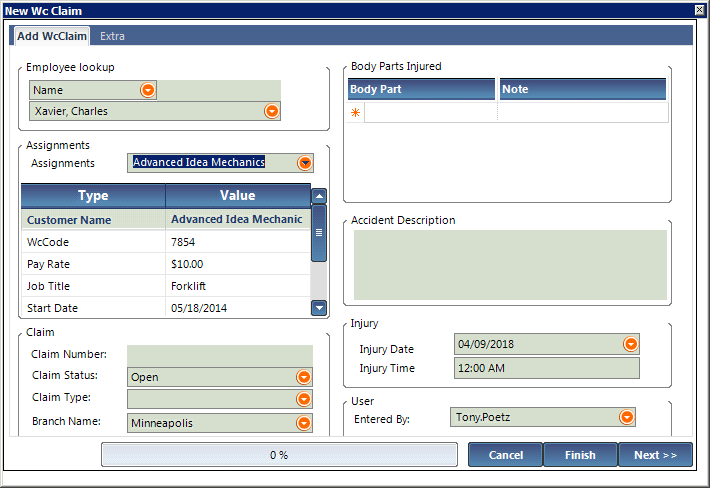The width and height of the screenshot is (710, 488).
Task: Switch to the Extra tab
Action: pyautogui.click(x=112, y=36)
